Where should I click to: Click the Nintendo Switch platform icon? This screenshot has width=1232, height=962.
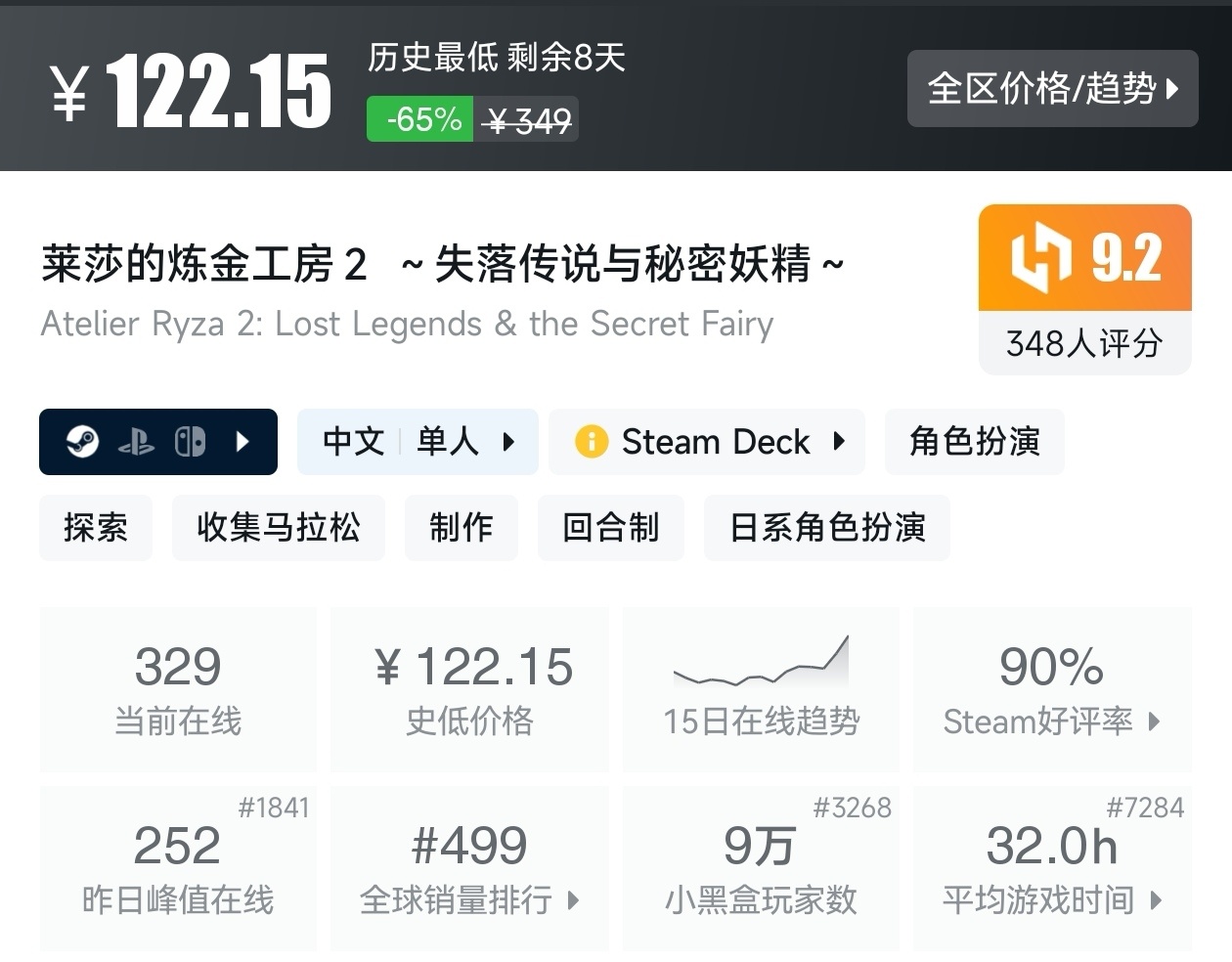pyautogui.click(x=190, y=442)
